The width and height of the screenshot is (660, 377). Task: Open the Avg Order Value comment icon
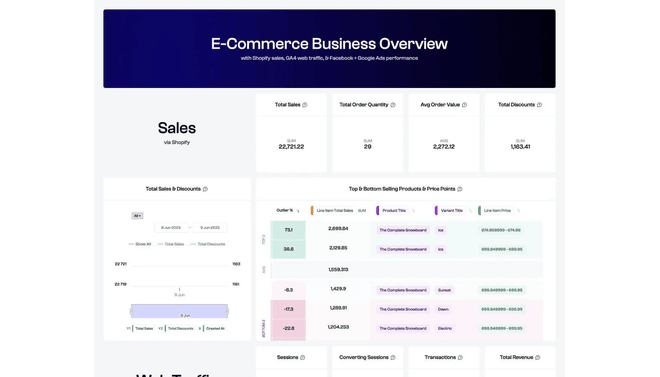point(464,105)
